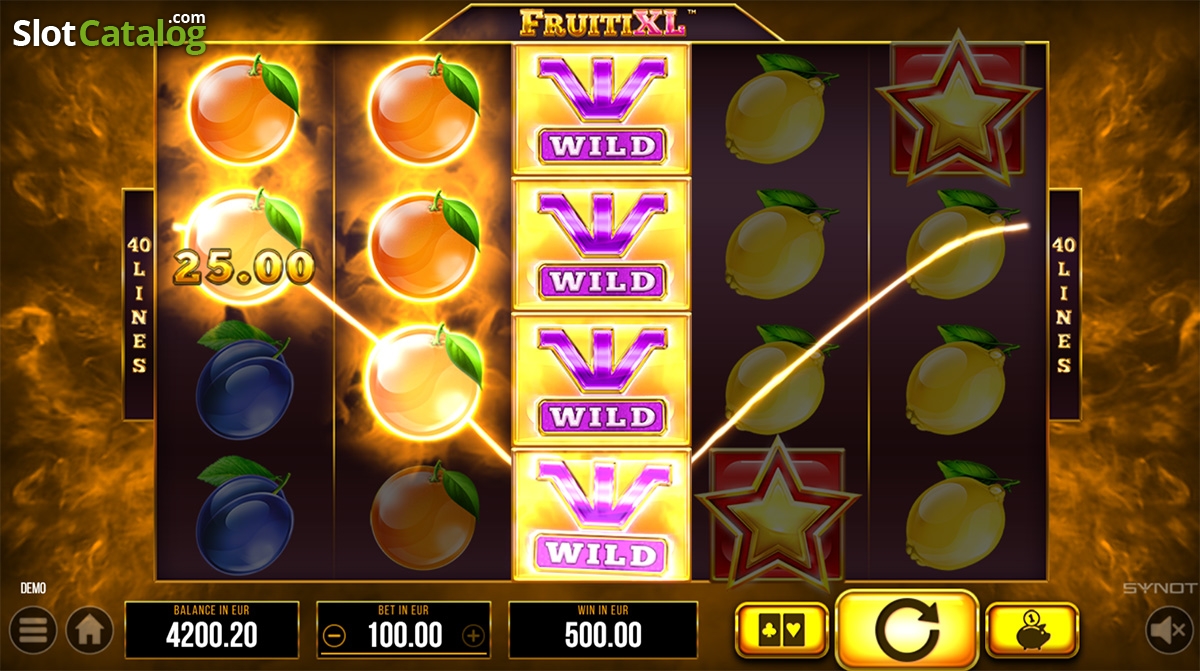Go to lobby via home icon
This screenshot has height=671, width=1200.
point(90,630)
